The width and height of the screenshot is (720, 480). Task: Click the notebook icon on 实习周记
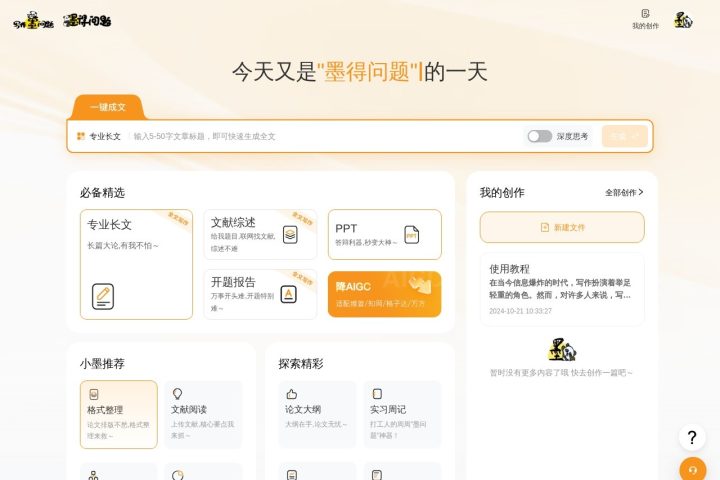tap(377, 394)
